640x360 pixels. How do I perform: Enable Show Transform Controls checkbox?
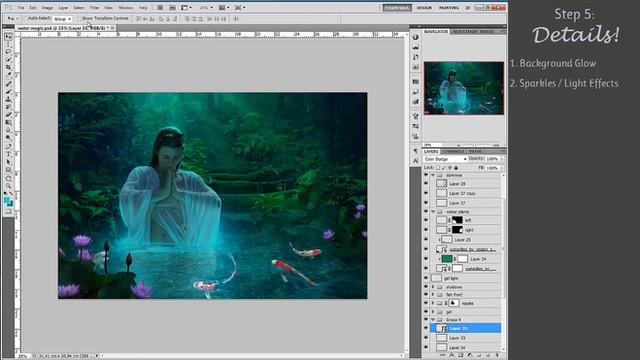(80, 18)
